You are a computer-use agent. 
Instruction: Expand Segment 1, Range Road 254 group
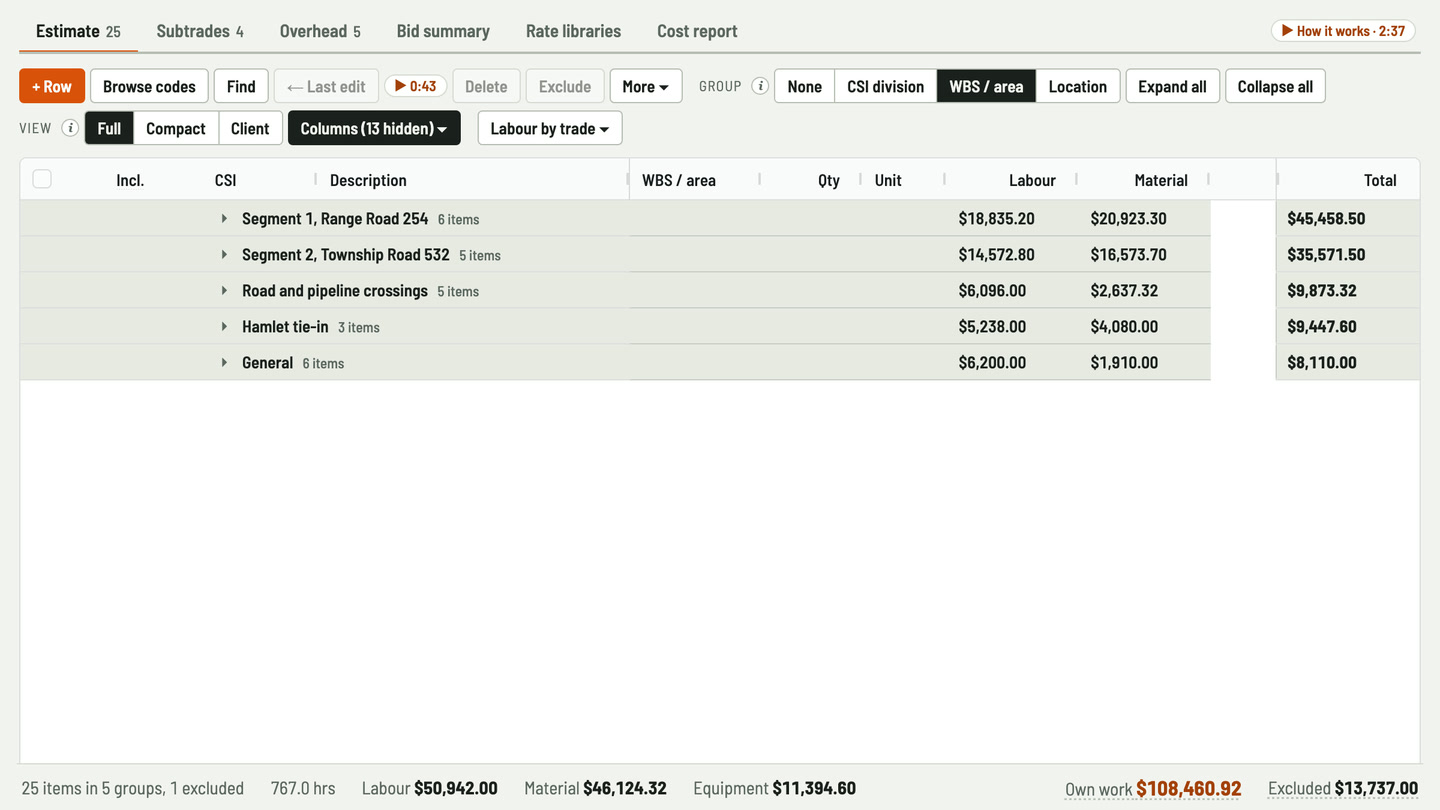224,218
